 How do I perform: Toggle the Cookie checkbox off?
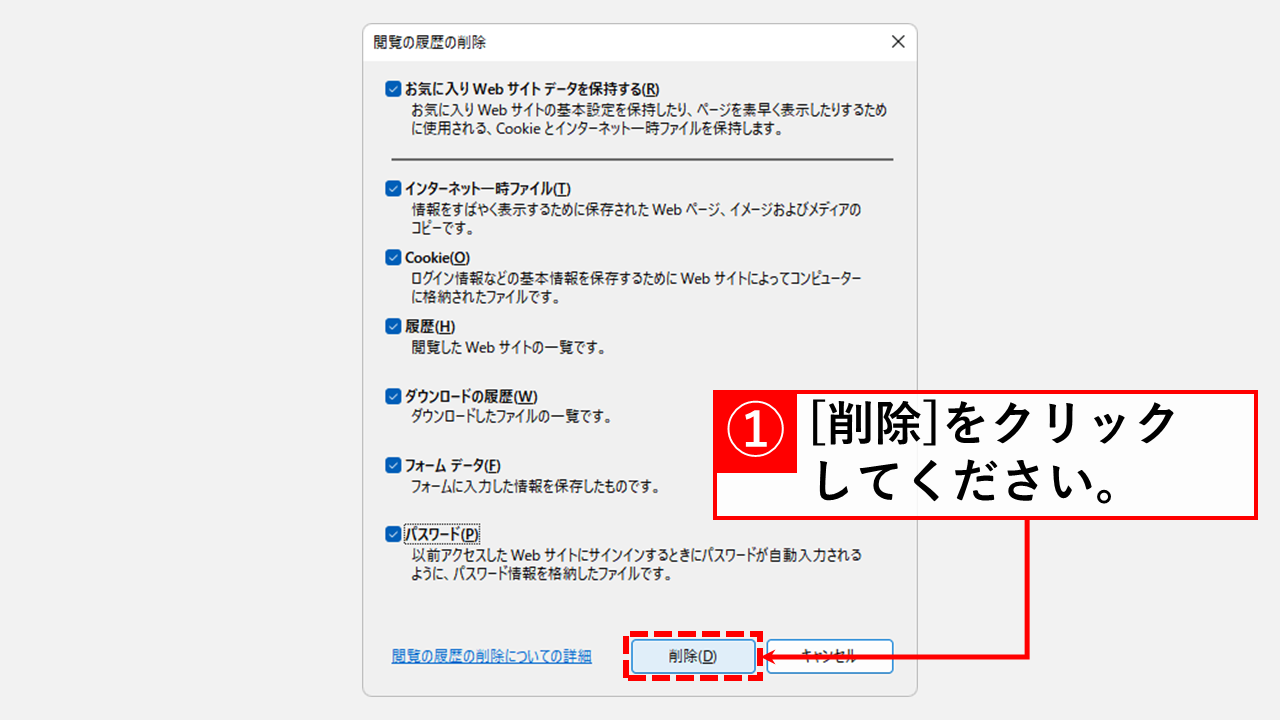[x=391, y=257]
